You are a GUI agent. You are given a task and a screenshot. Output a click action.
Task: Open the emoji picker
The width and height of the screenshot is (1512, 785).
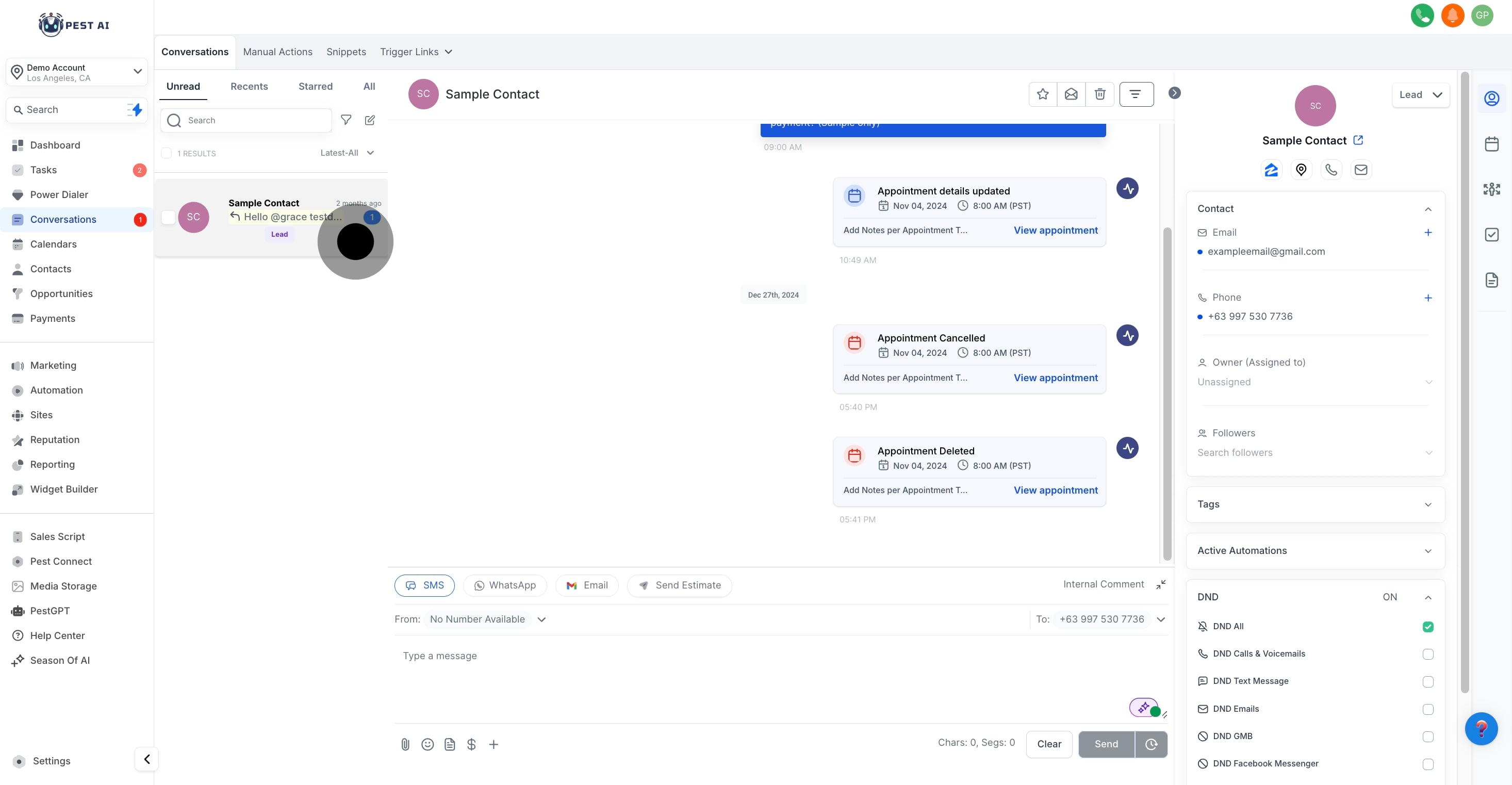pos(428,744)
